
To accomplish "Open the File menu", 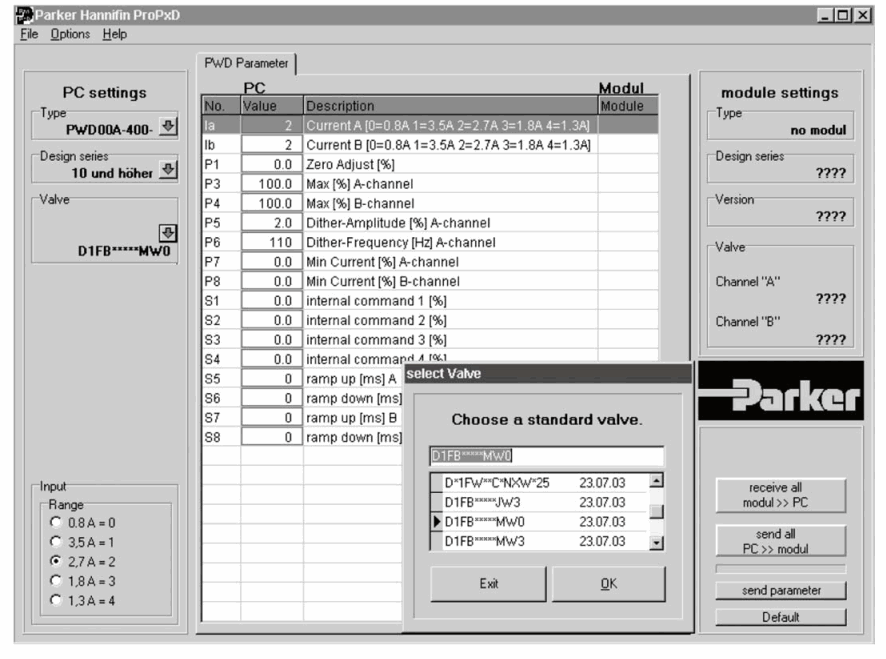I will pos(29,34).
